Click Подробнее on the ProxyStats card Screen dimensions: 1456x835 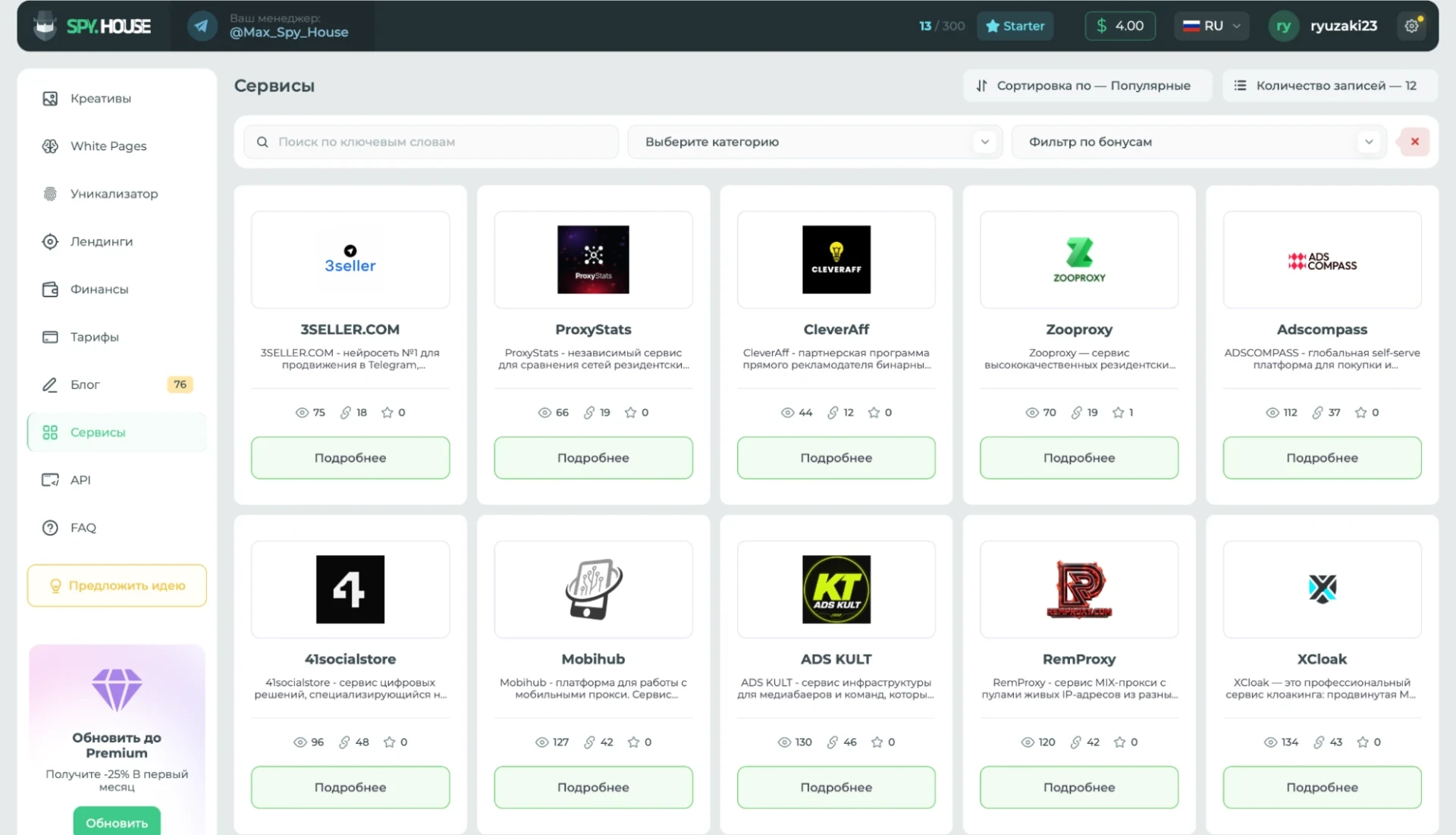pyautogui.click(x=593, y=458)
